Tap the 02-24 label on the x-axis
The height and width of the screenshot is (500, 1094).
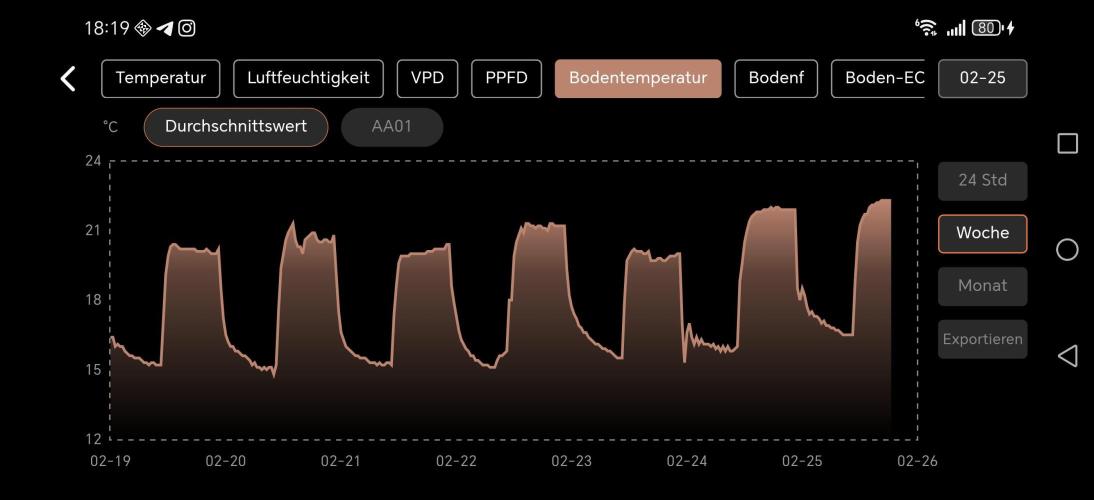coord(687,461)
